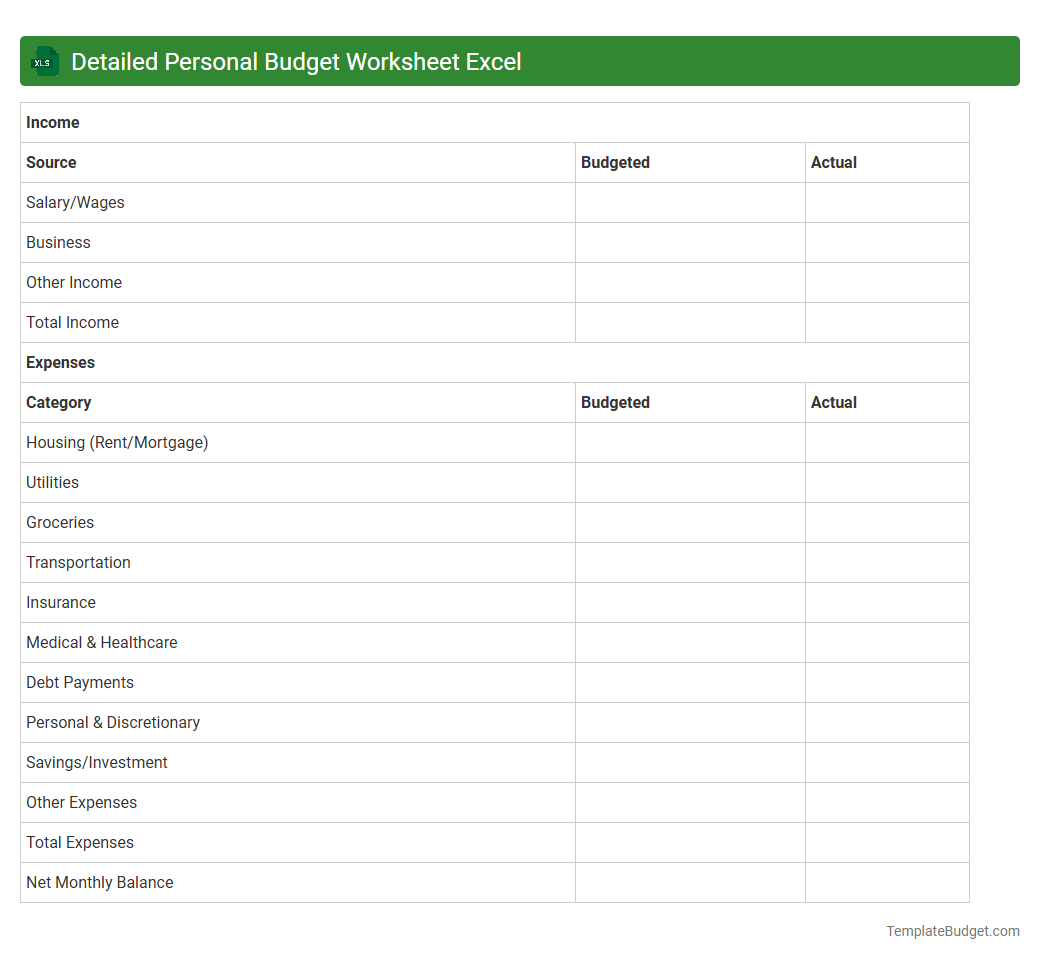
Task: Select the worksheet title text
Action: click(x=295, y=61)
